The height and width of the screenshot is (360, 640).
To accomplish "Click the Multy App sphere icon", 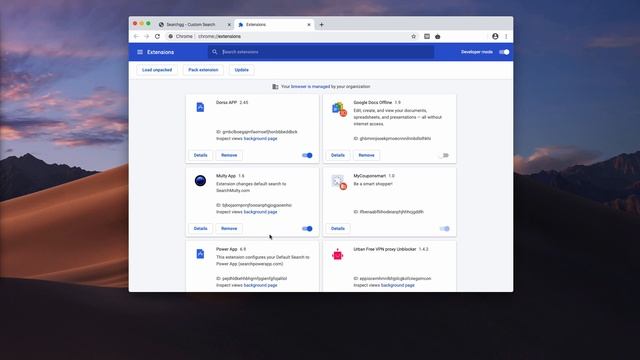I will pos(200,180).
